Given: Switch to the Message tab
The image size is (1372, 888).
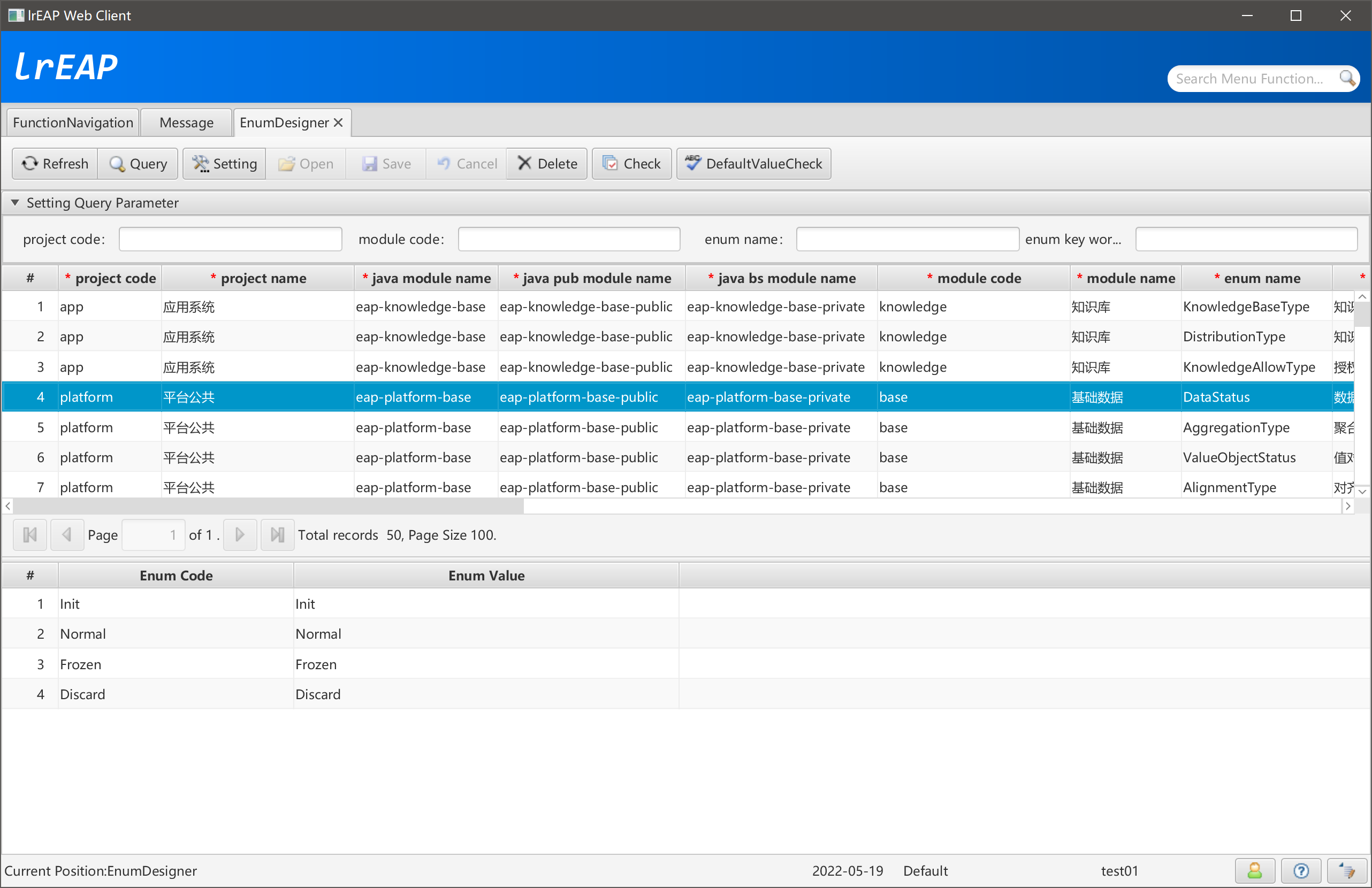Looking at the screenshot, I should click(x=186, y=123).
